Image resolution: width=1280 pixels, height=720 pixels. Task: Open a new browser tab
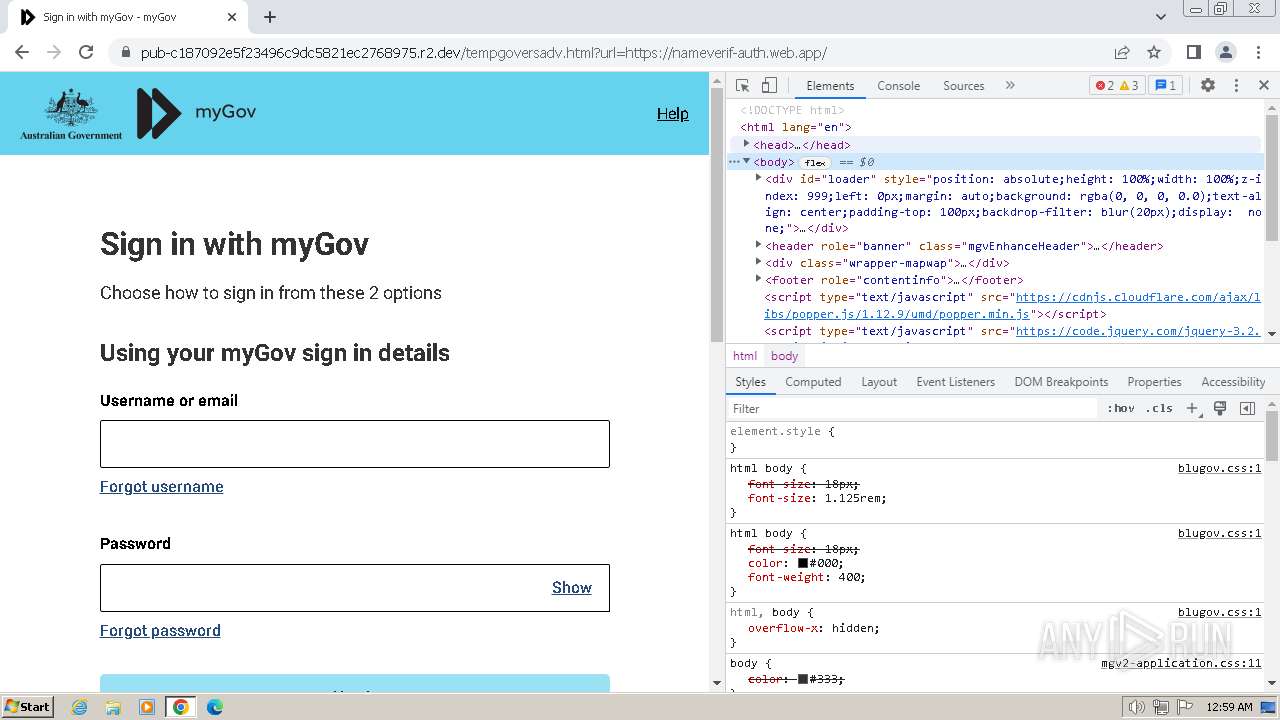(270, 17)
